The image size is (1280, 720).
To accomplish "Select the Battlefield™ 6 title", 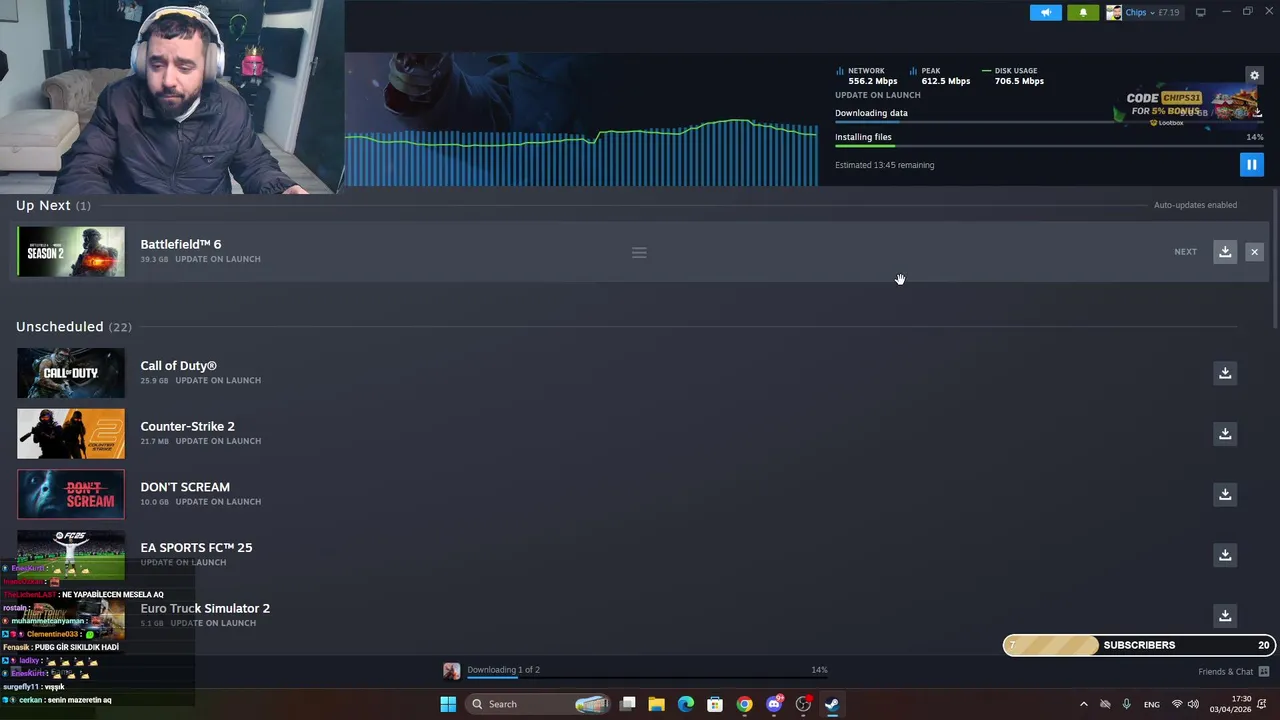I will 181,244.
